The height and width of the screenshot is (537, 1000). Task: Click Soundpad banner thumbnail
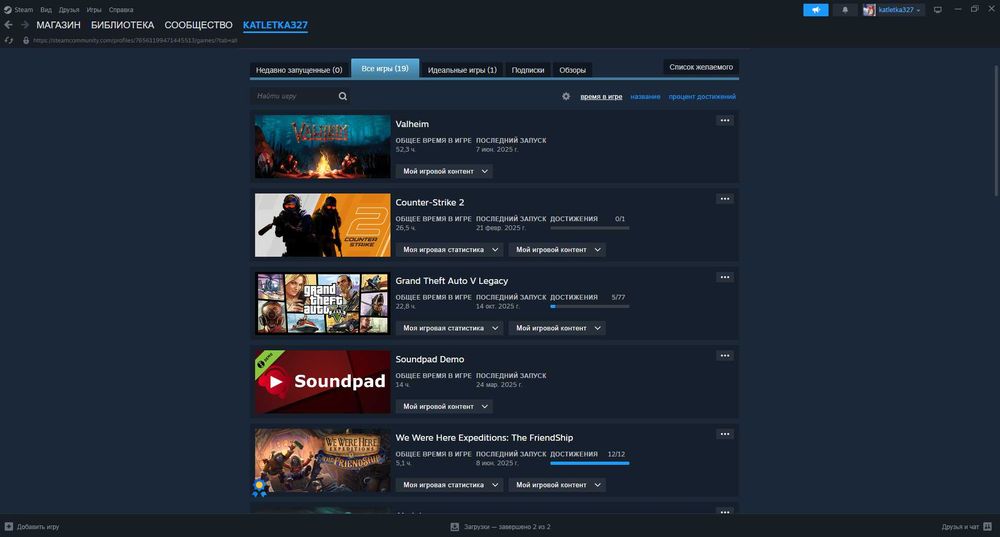pos(323,382)
